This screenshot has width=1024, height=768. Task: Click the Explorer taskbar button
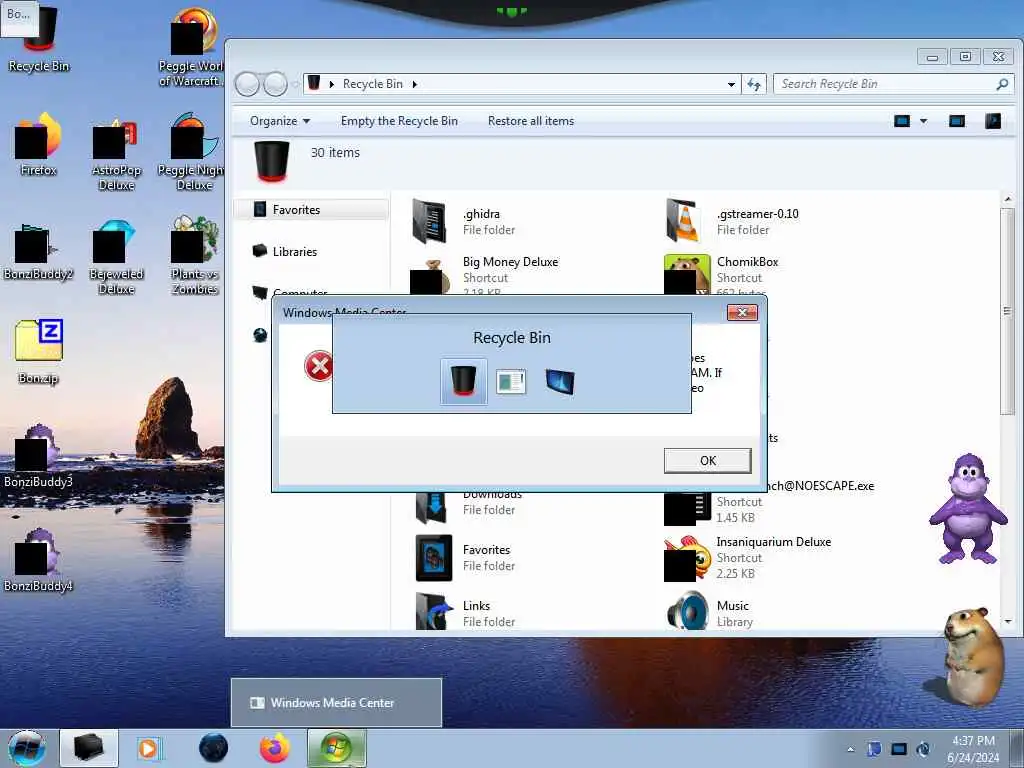tap(89, 748)
